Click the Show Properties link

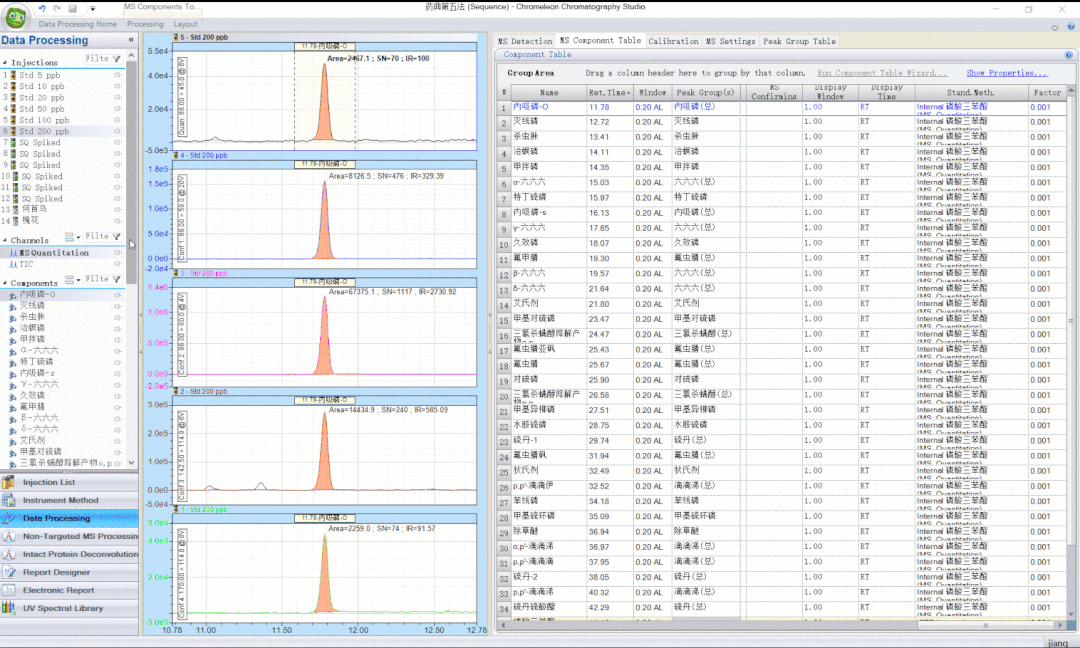click(x=1006, y=73)
